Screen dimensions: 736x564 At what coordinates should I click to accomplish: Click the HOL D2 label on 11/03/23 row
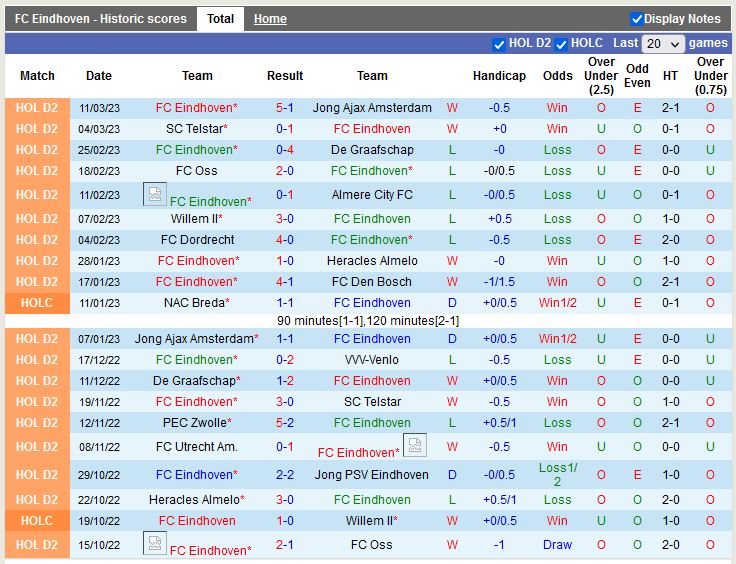pyautogui.click(x=37, y=108)
